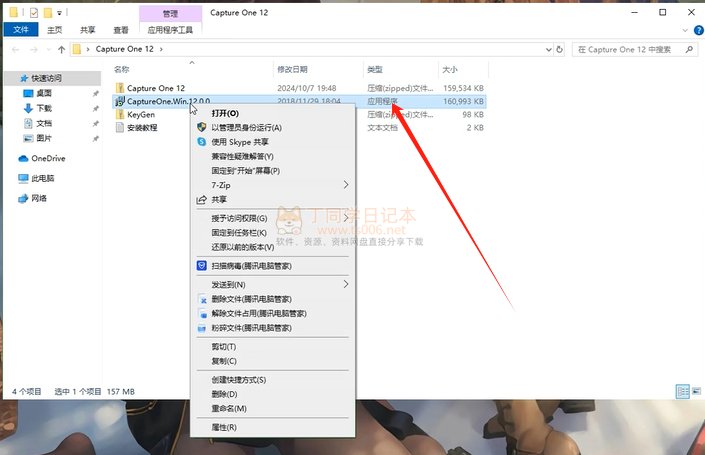Expand the chevron after Capture One 12 path
This screenshot has width=705, height=455.
[x=161, y=49]
